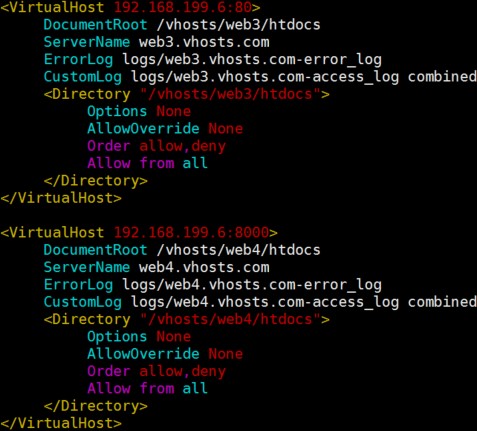Select the text web3.vhosts.com after ServerName

(x=204, y=42)
